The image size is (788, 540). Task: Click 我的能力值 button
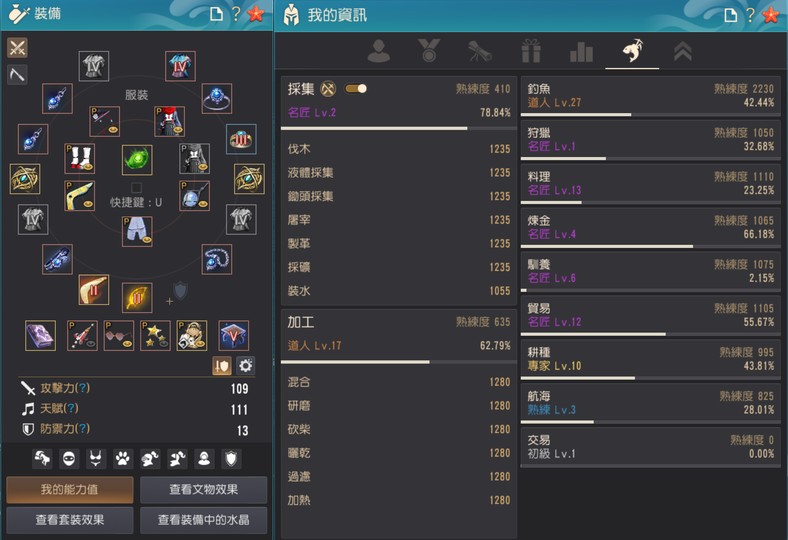(x=70, y=490)
